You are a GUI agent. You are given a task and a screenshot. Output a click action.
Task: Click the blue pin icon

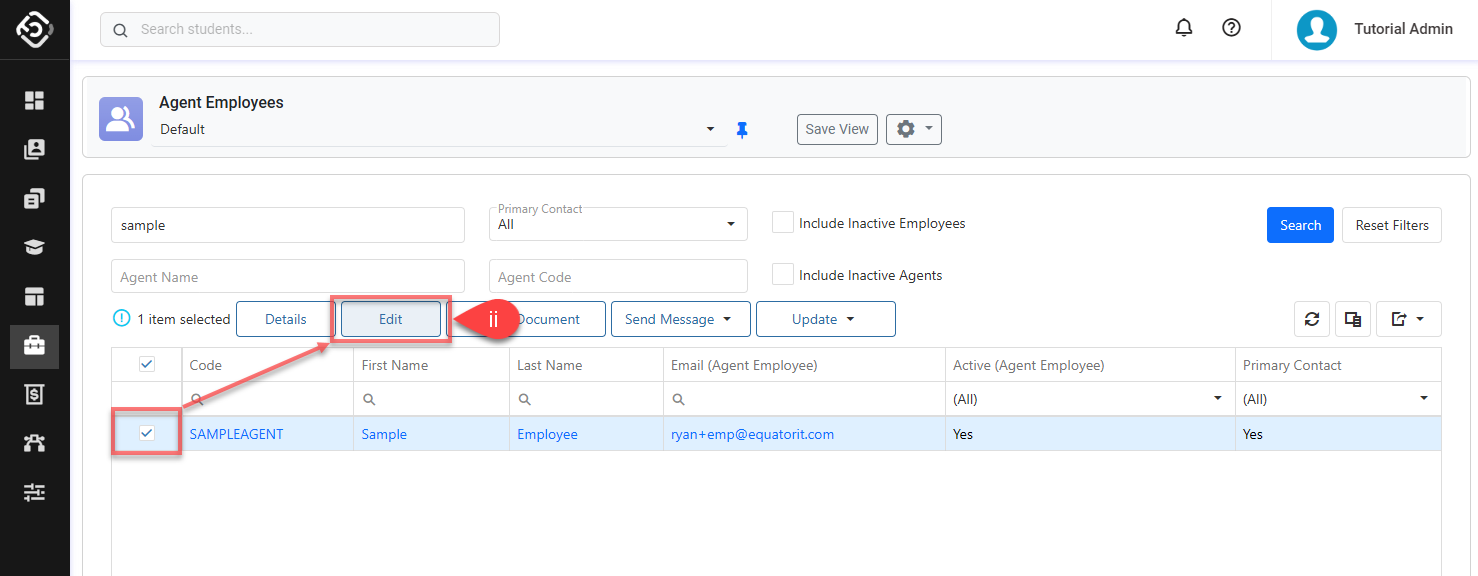click(x=742, y=130)
